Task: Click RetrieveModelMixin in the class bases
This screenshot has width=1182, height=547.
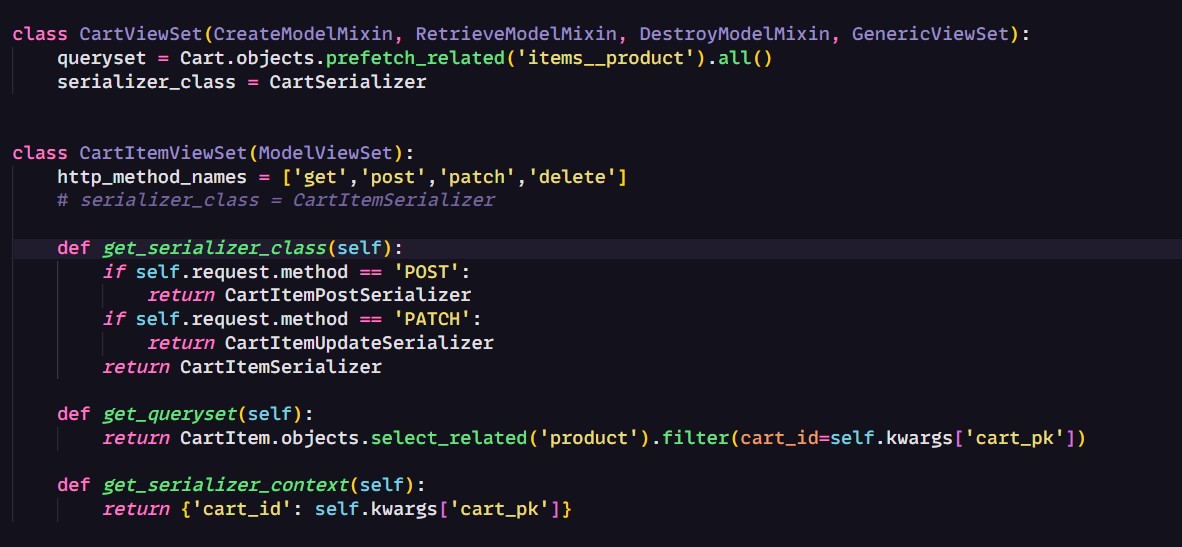Action: click(516, 34)
